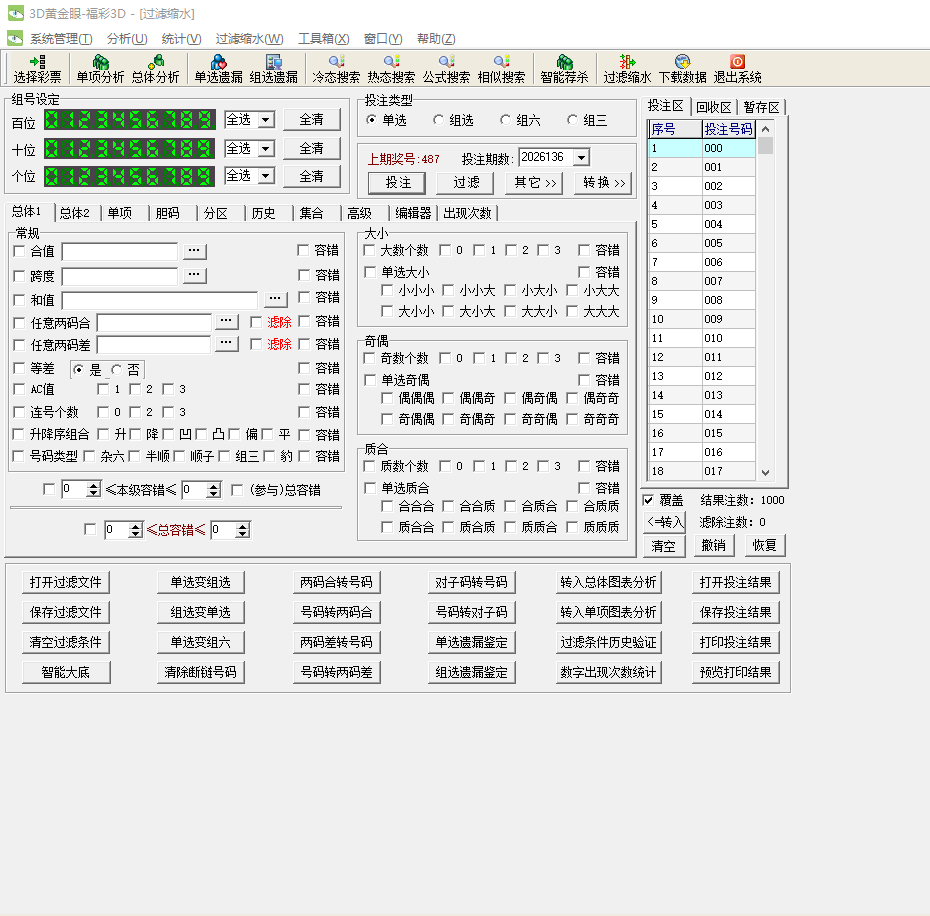Viewport: 930px width, 916px height.
Task: Expand the 转换 >> button menu
Action: pos(603,183)
